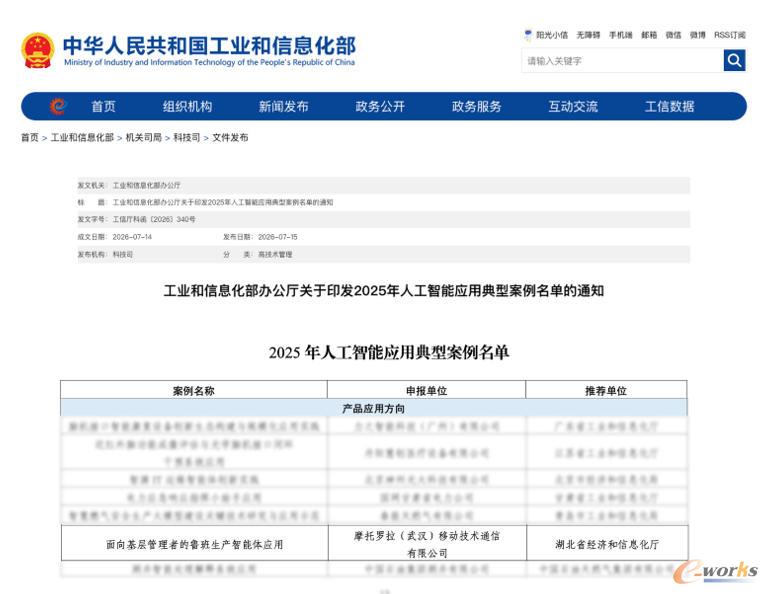Viewport: 768px width, 594px height.
Task: Click the 阳光小信 robot icon
Action: [x=528, y=35]
